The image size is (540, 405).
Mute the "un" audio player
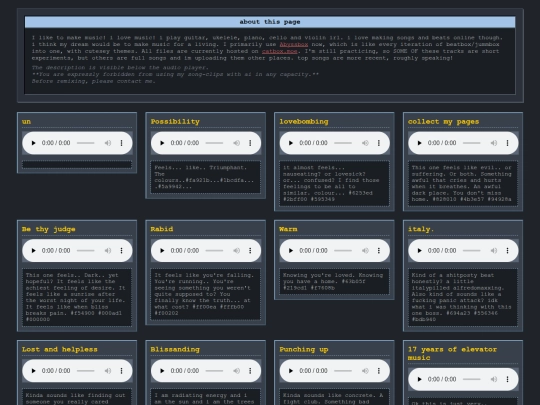108,143
